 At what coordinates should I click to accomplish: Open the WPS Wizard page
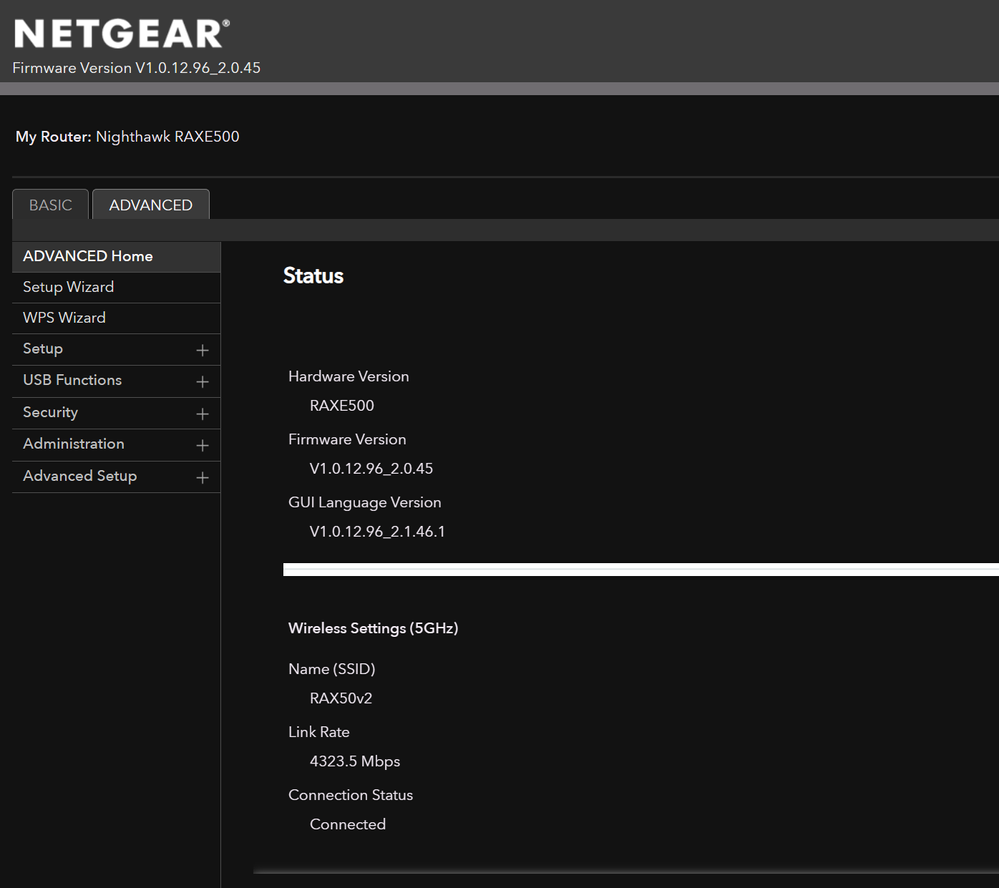[x=64, y=318]
